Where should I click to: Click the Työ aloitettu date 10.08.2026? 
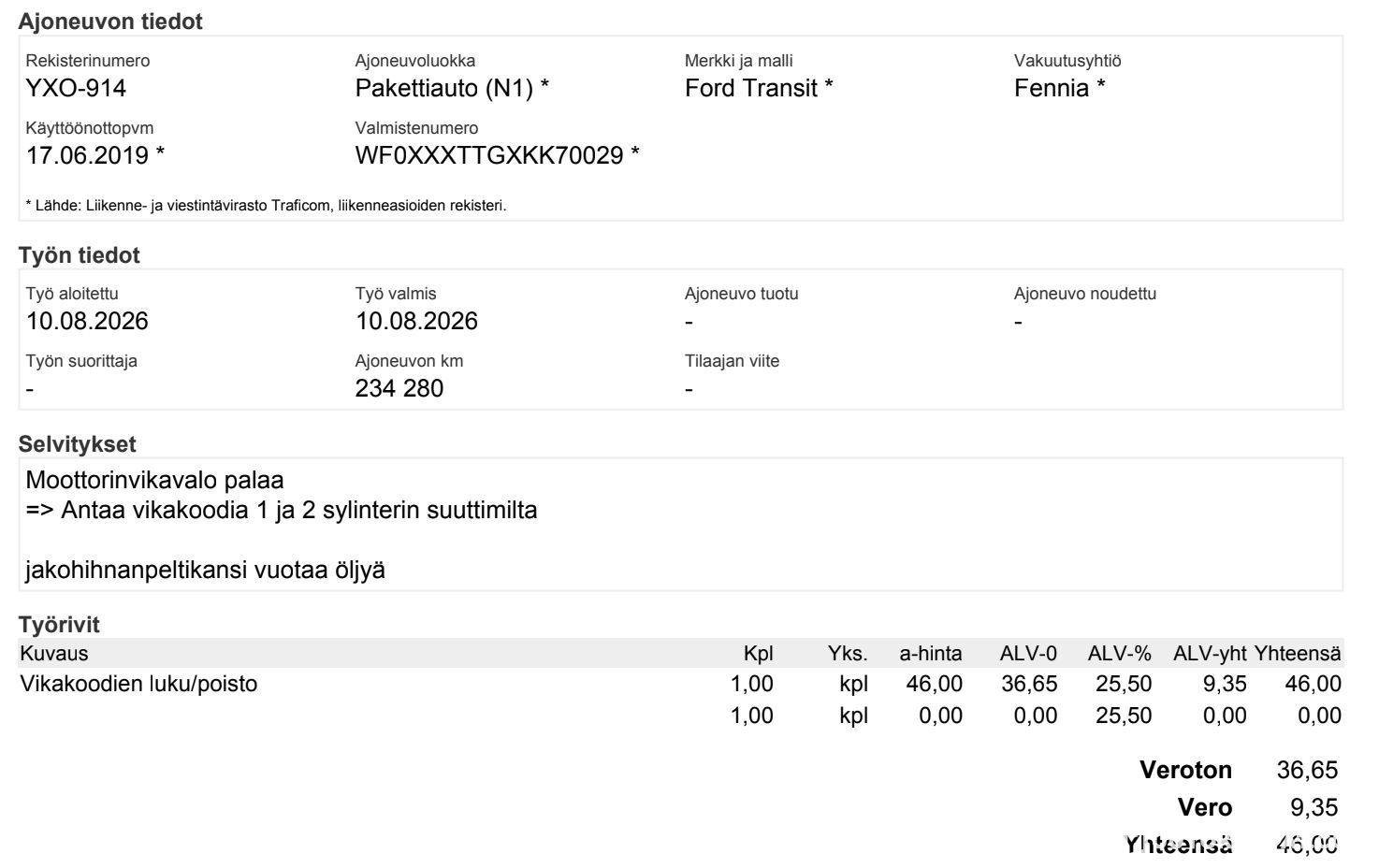click(87, 322)
